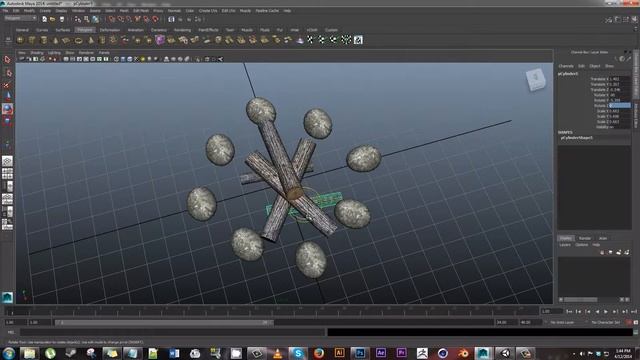Toggle Make selected object live
This screenshot has height=360, width=640.
coord(156,19)
